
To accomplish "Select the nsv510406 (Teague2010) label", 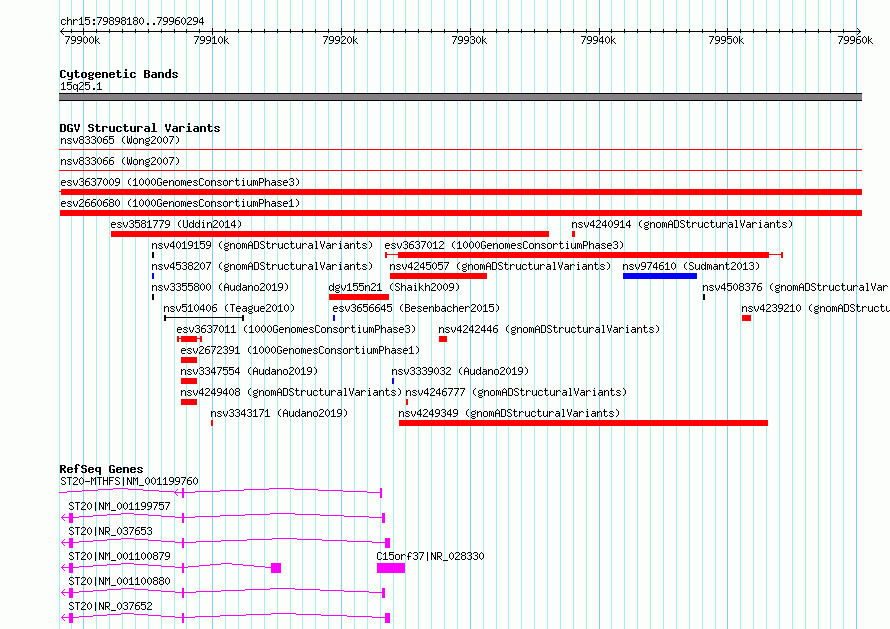I will (229, 308).
